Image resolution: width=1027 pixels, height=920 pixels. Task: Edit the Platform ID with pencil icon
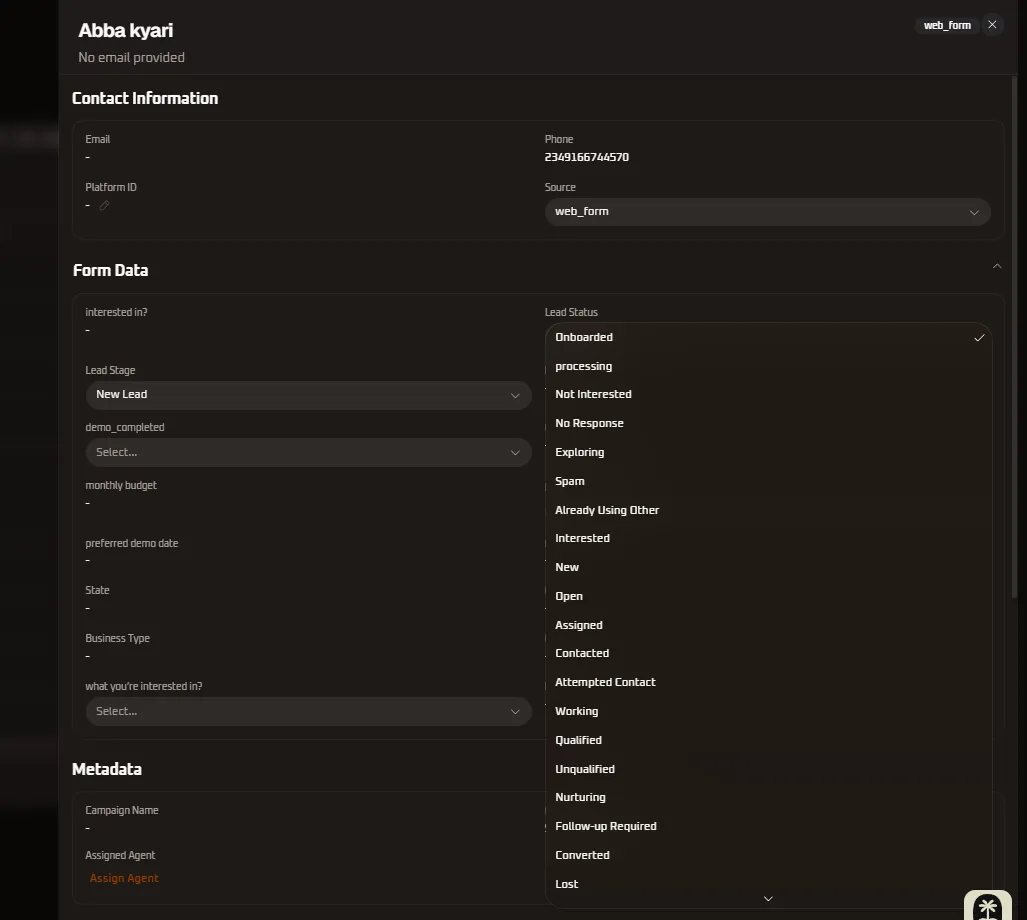pyautogui.click(x=104, y=206)
